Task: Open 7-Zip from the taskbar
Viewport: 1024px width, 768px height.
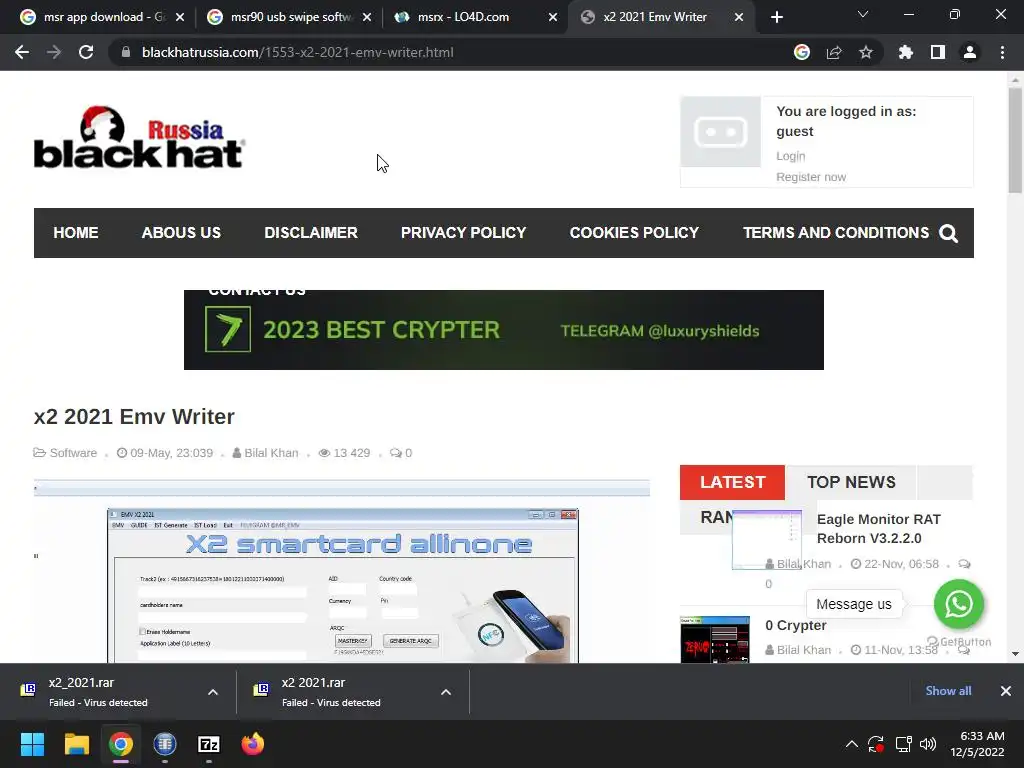Action: [x=209, y=744]
